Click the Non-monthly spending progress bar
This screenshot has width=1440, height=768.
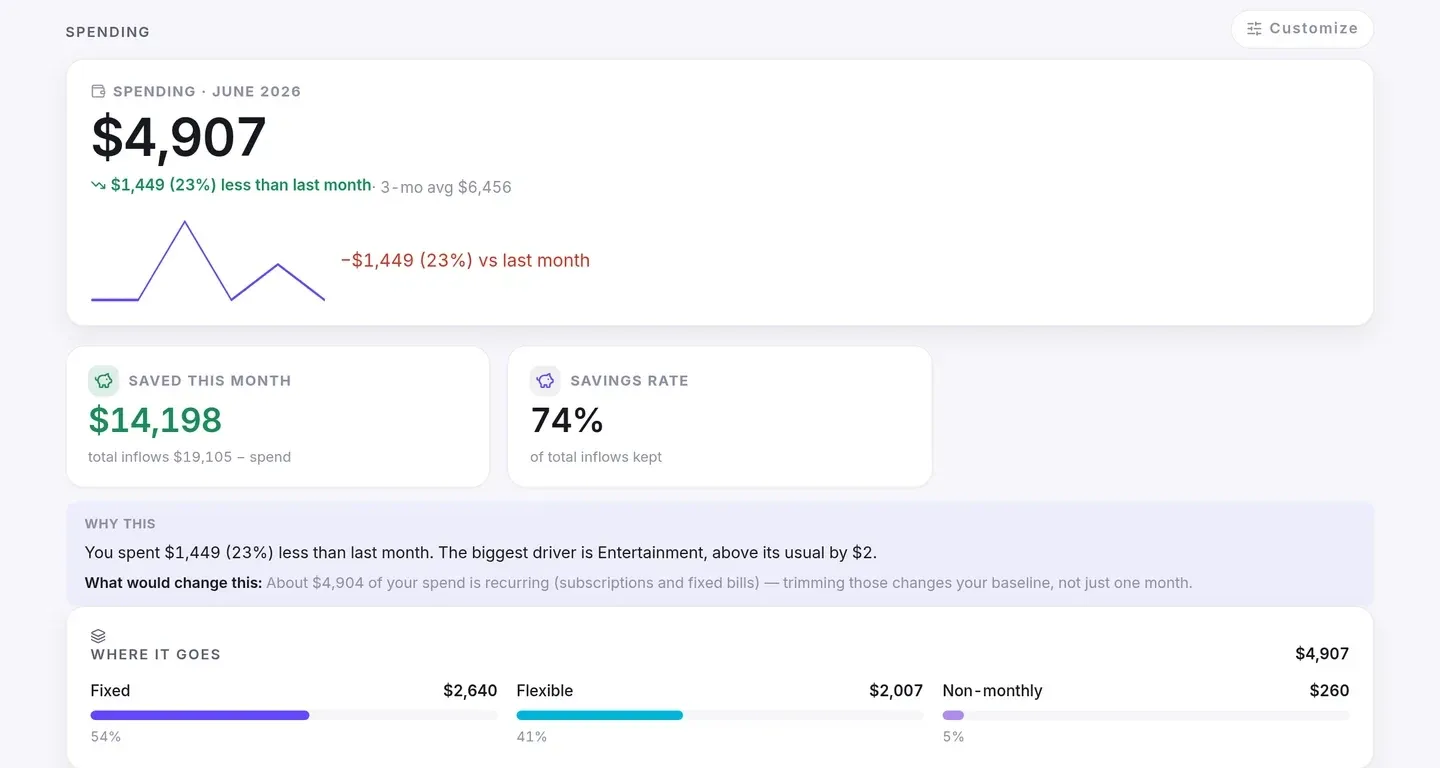[1146, 715]
